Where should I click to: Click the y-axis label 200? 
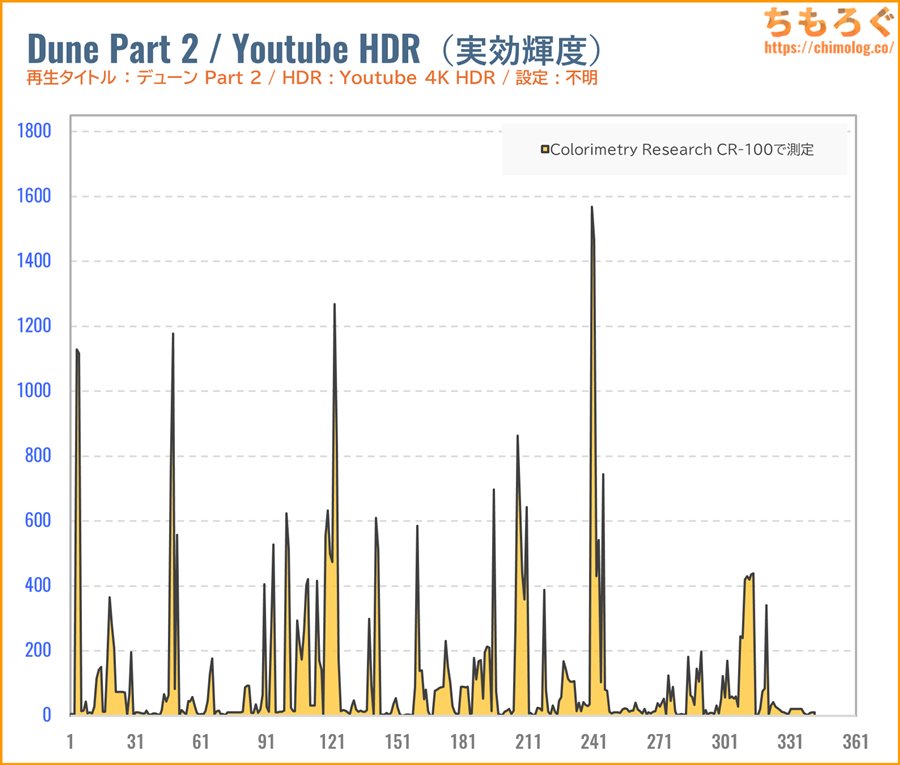point(38,650)
